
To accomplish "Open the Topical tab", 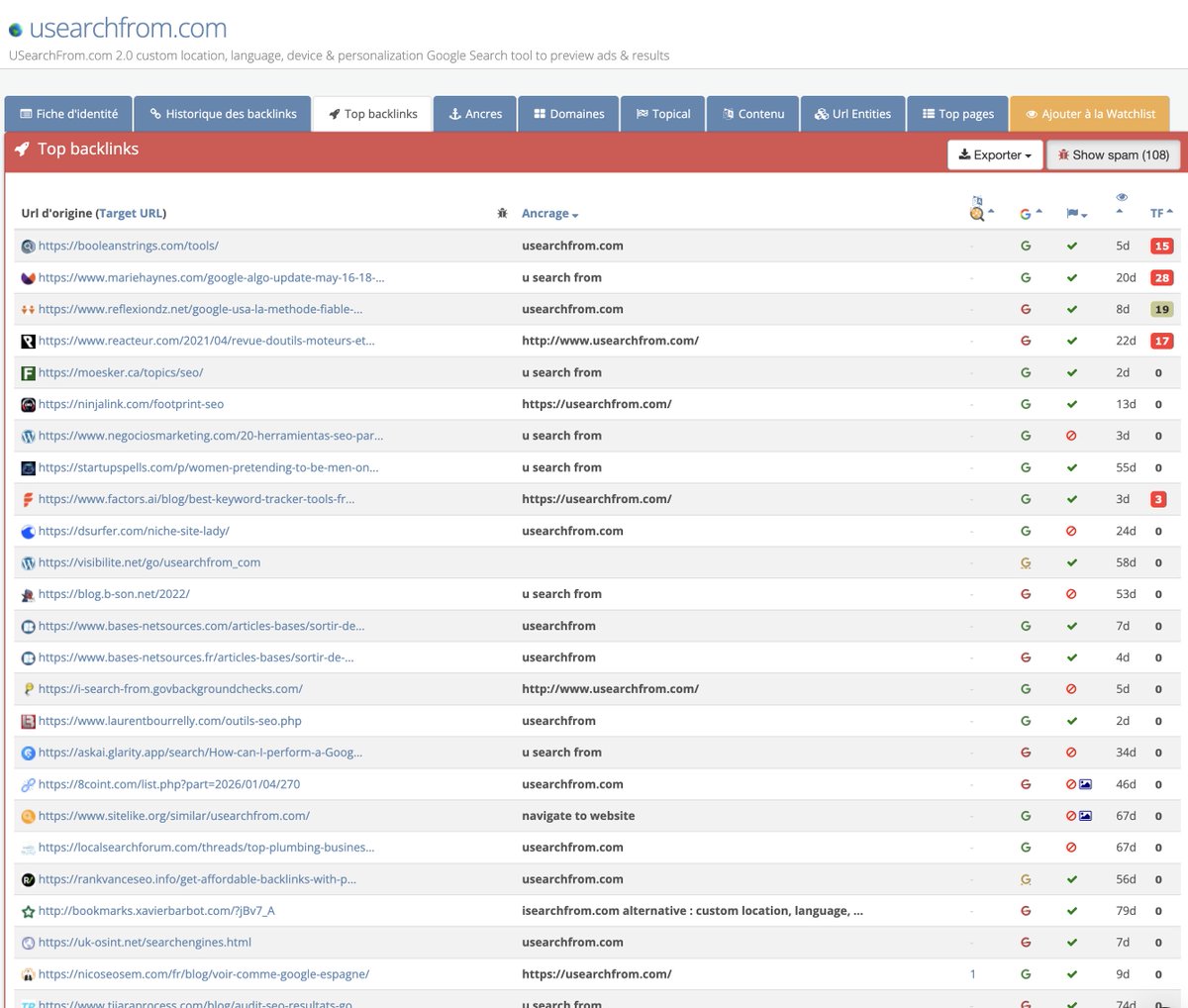I will point(663,114).
